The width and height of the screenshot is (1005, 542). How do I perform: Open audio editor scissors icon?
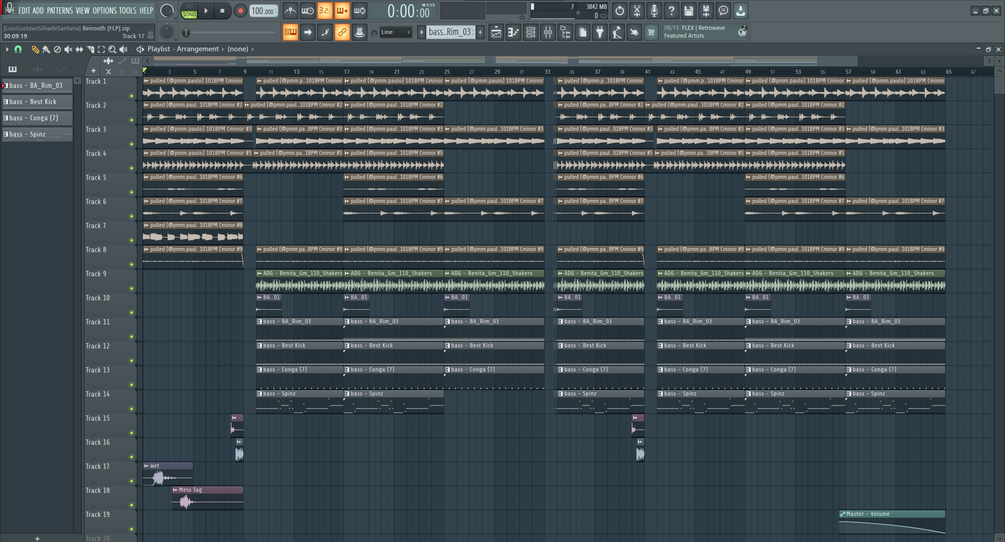tap(636, 11)
